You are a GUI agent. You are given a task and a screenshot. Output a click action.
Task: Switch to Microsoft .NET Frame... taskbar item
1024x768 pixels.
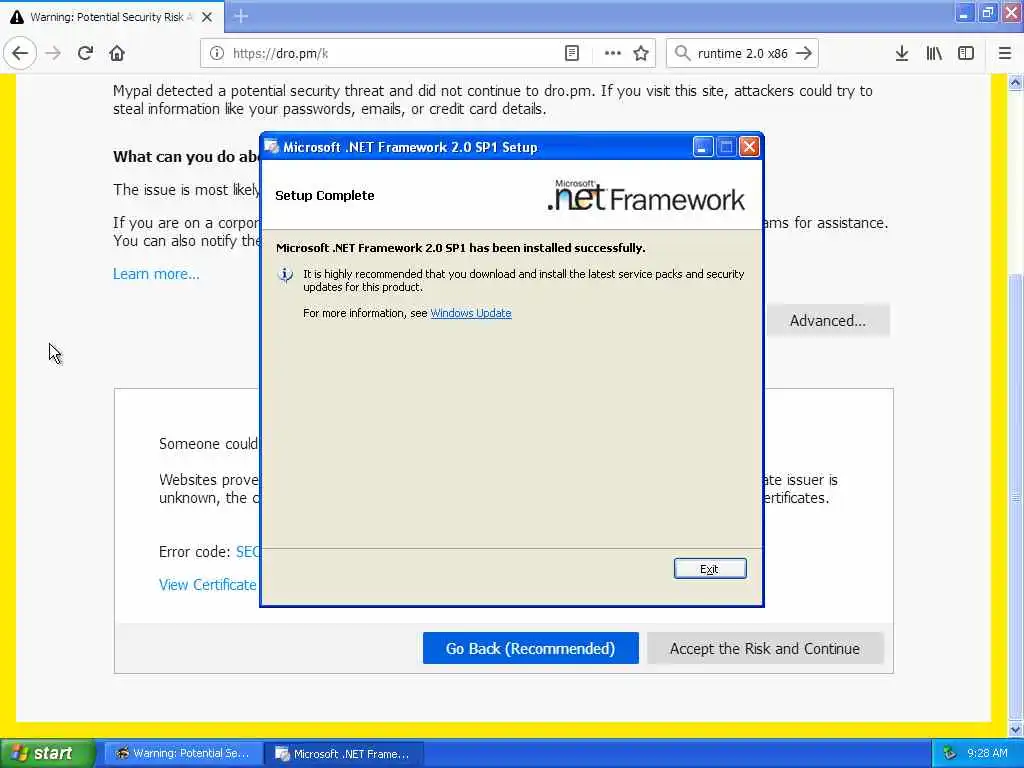[x=344, y=754]
